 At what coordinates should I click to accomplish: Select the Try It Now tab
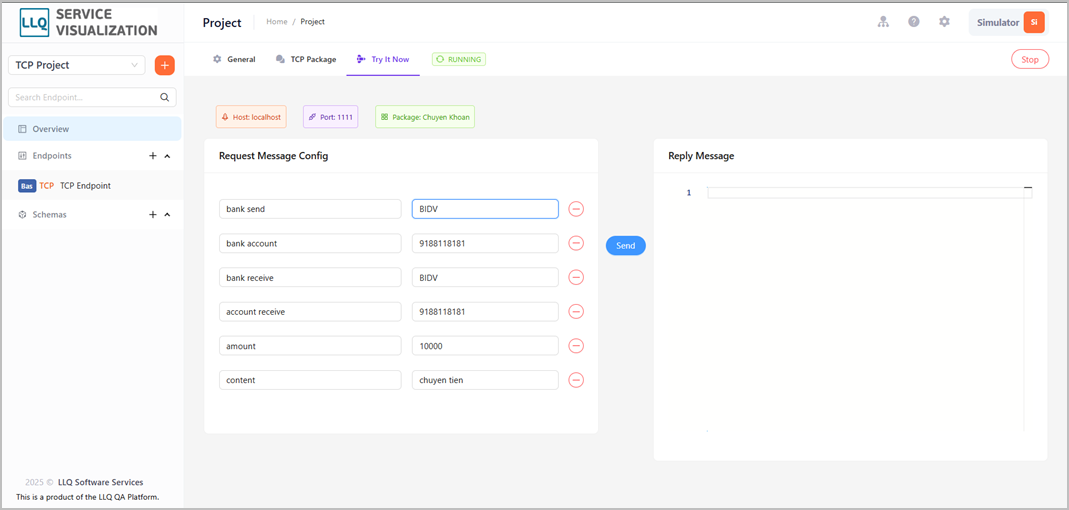point(383,59)
